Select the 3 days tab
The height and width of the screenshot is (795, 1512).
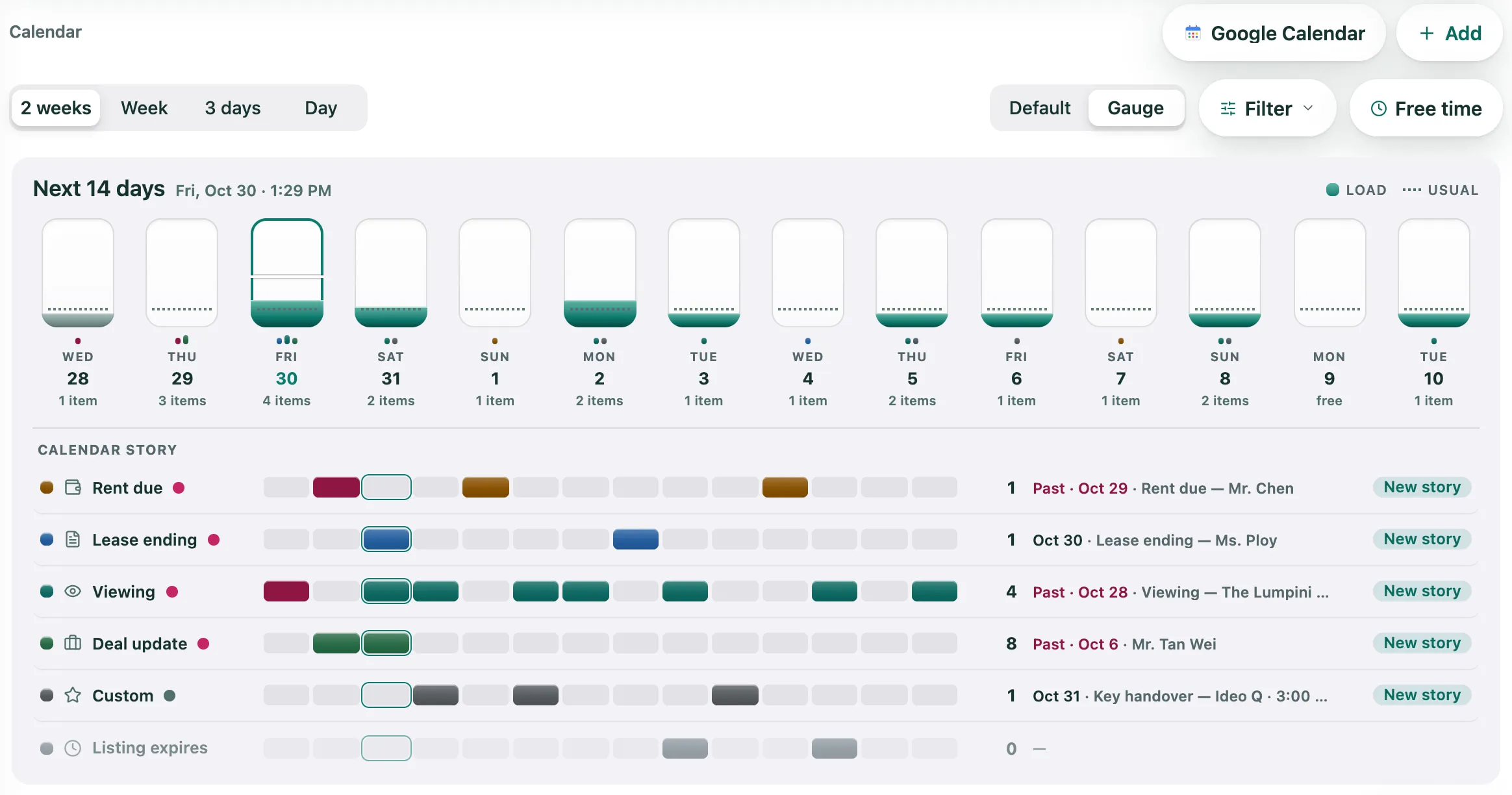coord(233,108)
